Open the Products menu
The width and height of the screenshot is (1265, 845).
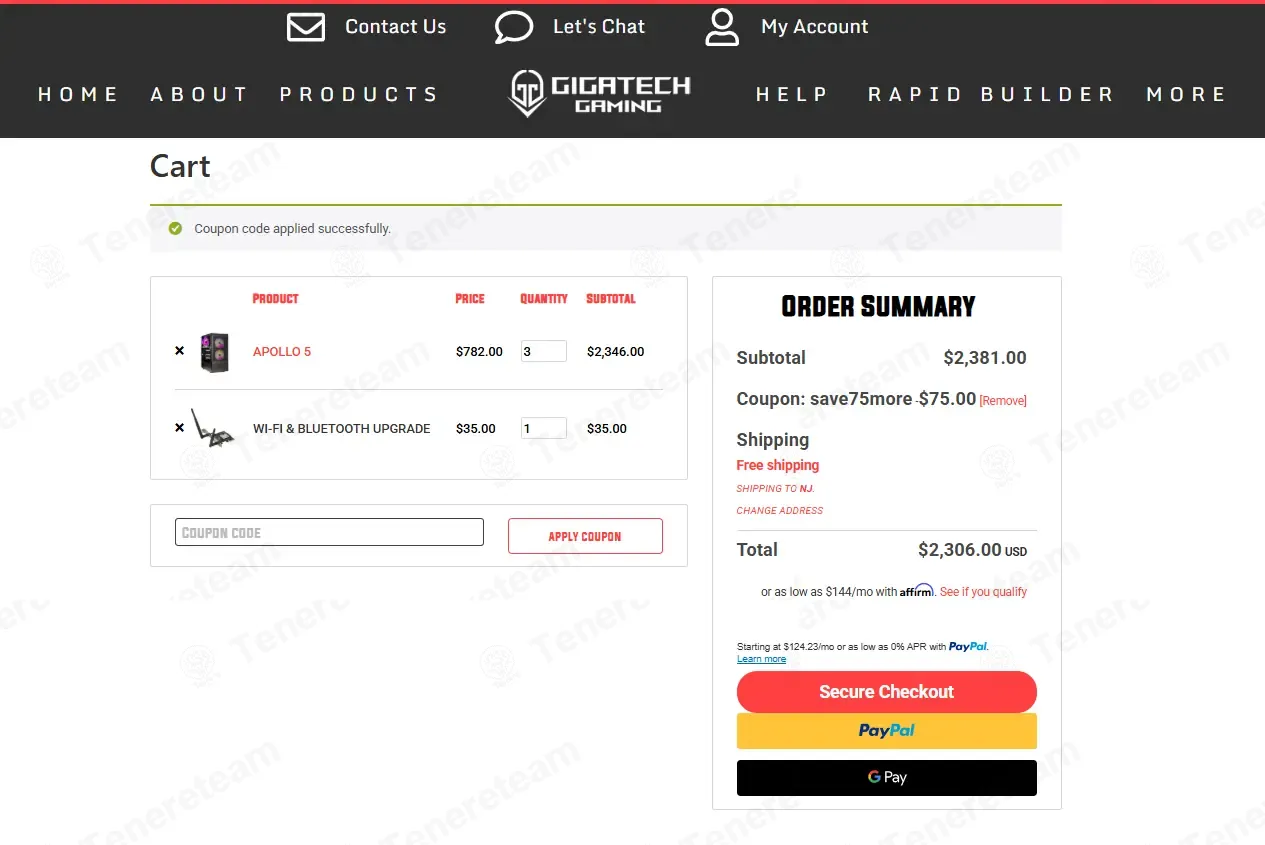(359, 94)
